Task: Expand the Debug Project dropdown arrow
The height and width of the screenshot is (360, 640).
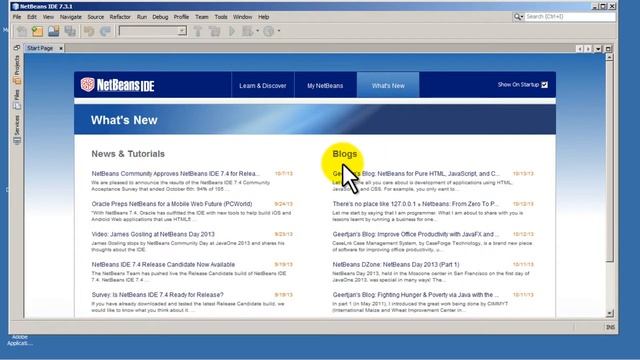Action: (258, 31)
